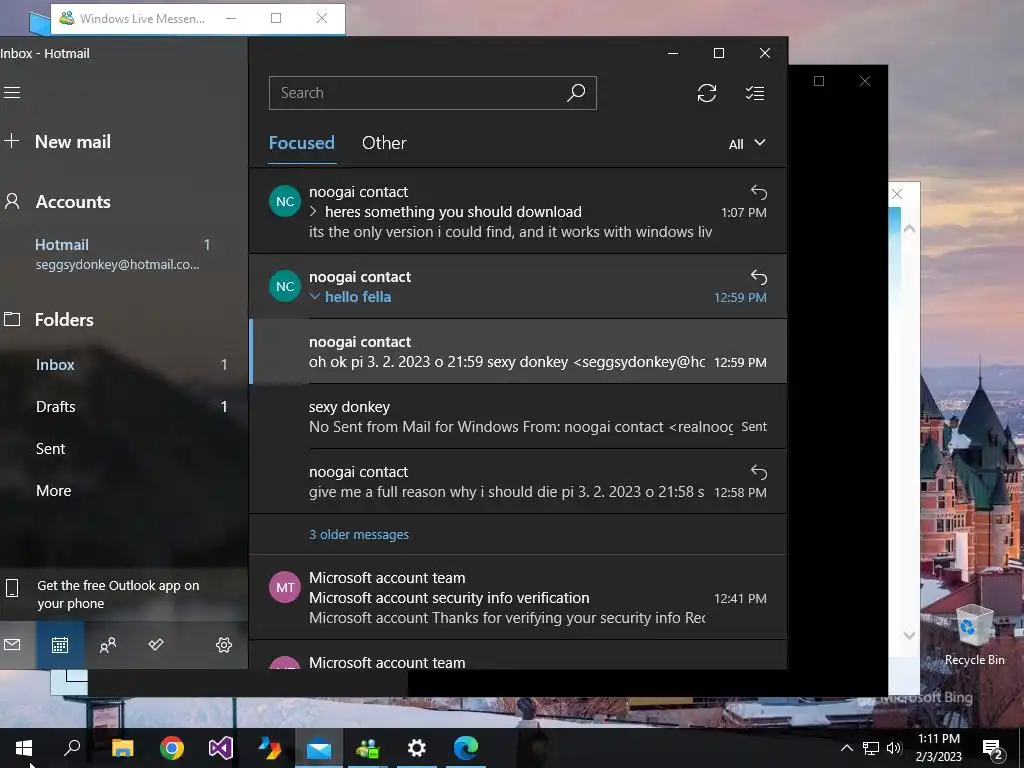This screenshot has height=768, width=1024.
Task: Enter selection mode icon
Action: point(755,93)
